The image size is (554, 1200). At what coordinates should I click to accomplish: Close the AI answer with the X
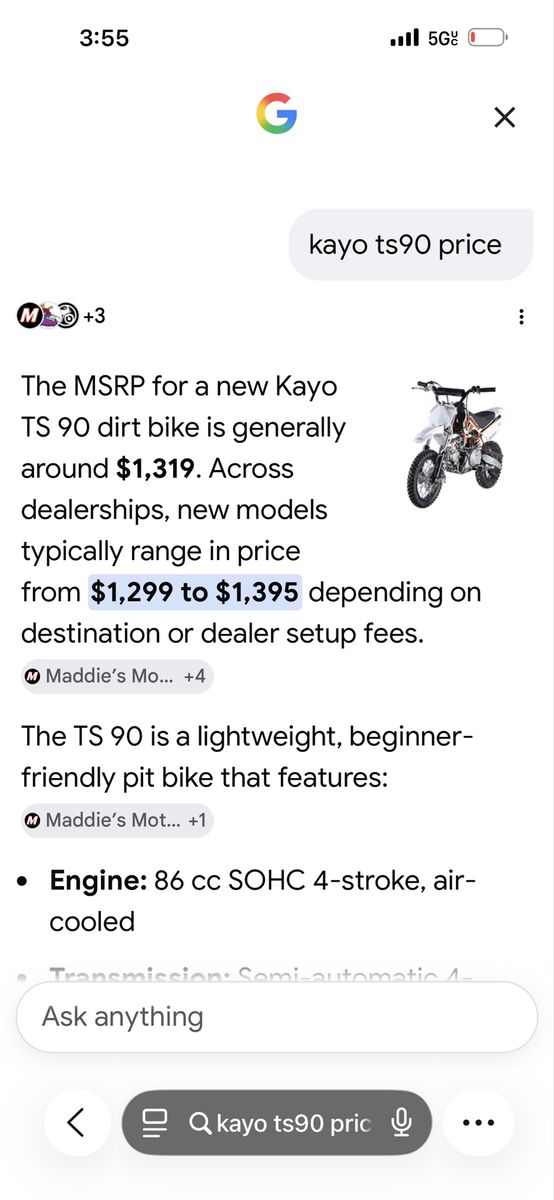(505, 117)
